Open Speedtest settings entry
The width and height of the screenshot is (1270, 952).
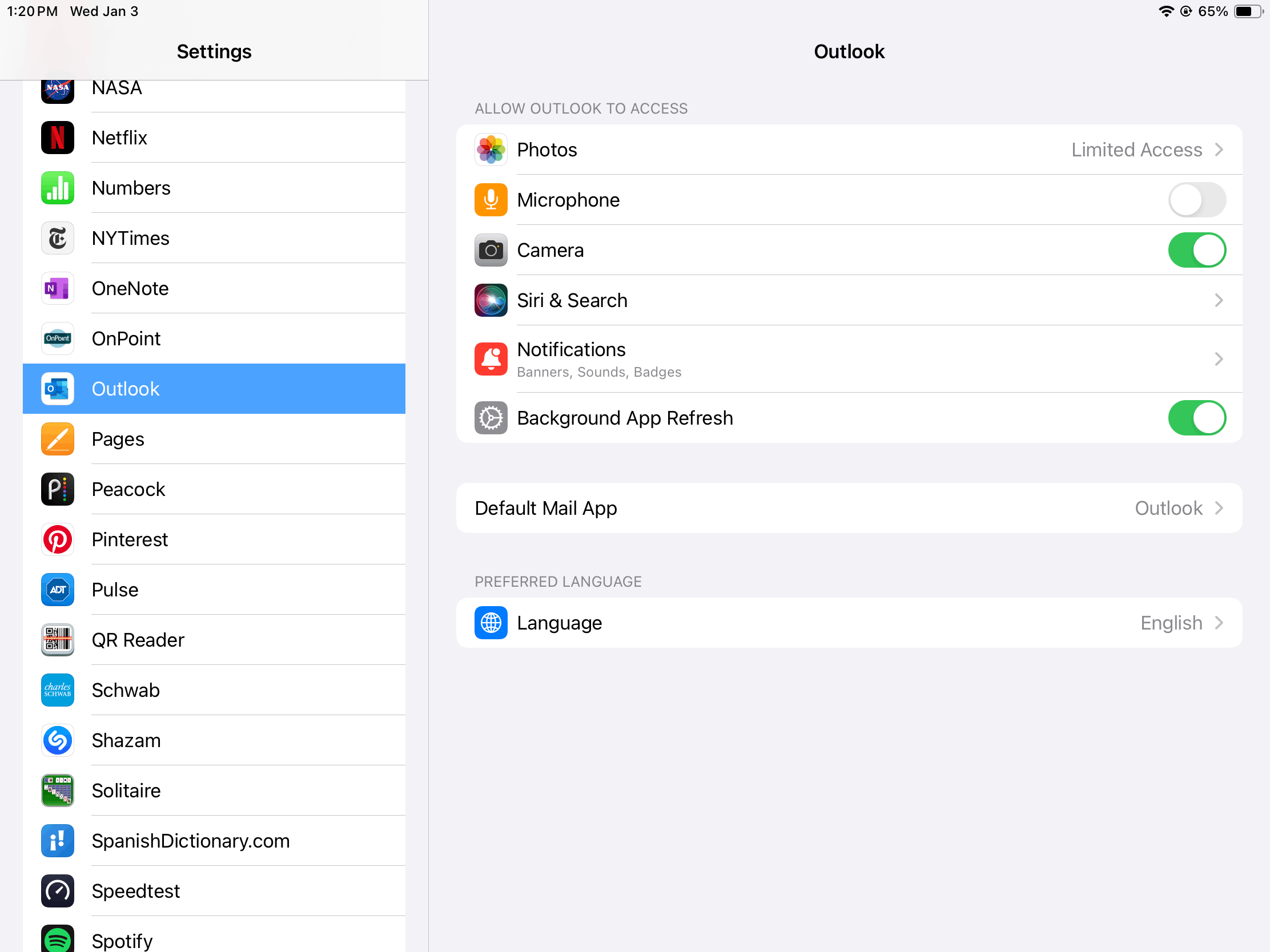(214, 890)
